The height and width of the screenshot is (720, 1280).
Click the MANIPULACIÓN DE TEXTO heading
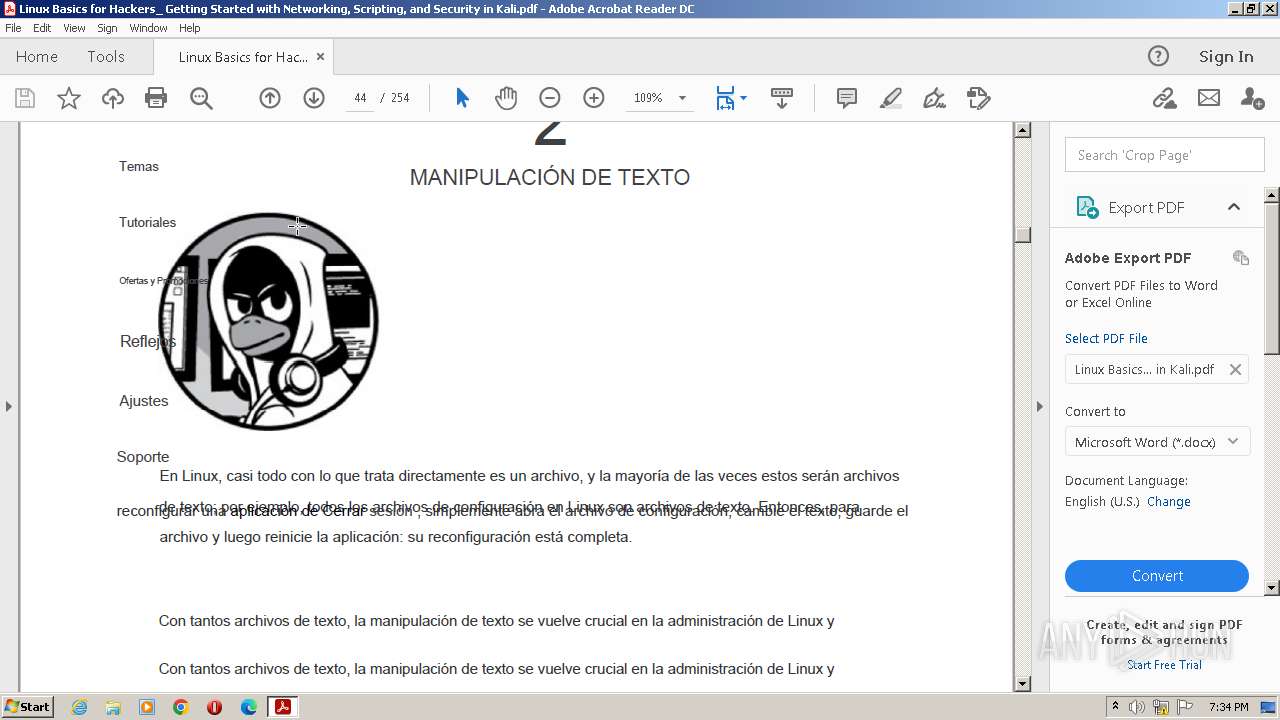point(550,178)
